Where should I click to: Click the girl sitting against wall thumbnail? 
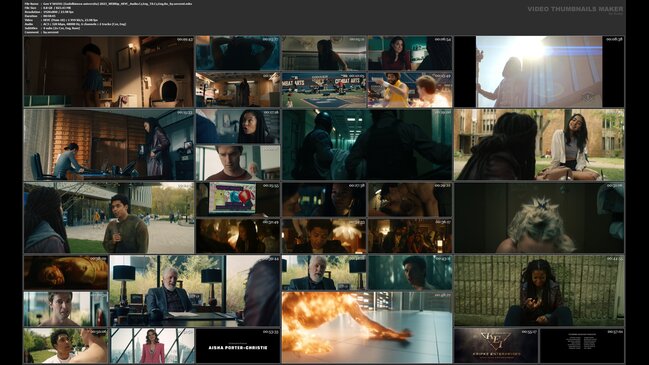coord(539,291)
